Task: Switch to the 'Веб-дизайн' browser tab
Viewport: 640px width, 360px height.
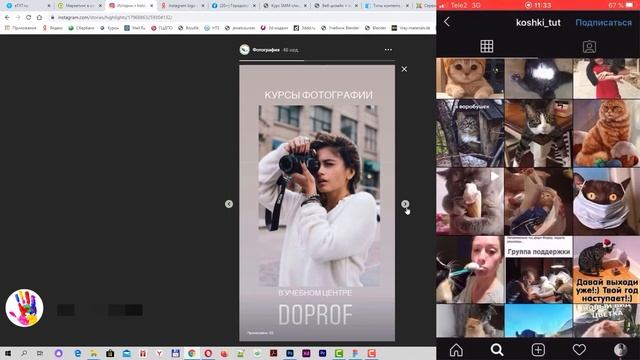Action: 336,6
